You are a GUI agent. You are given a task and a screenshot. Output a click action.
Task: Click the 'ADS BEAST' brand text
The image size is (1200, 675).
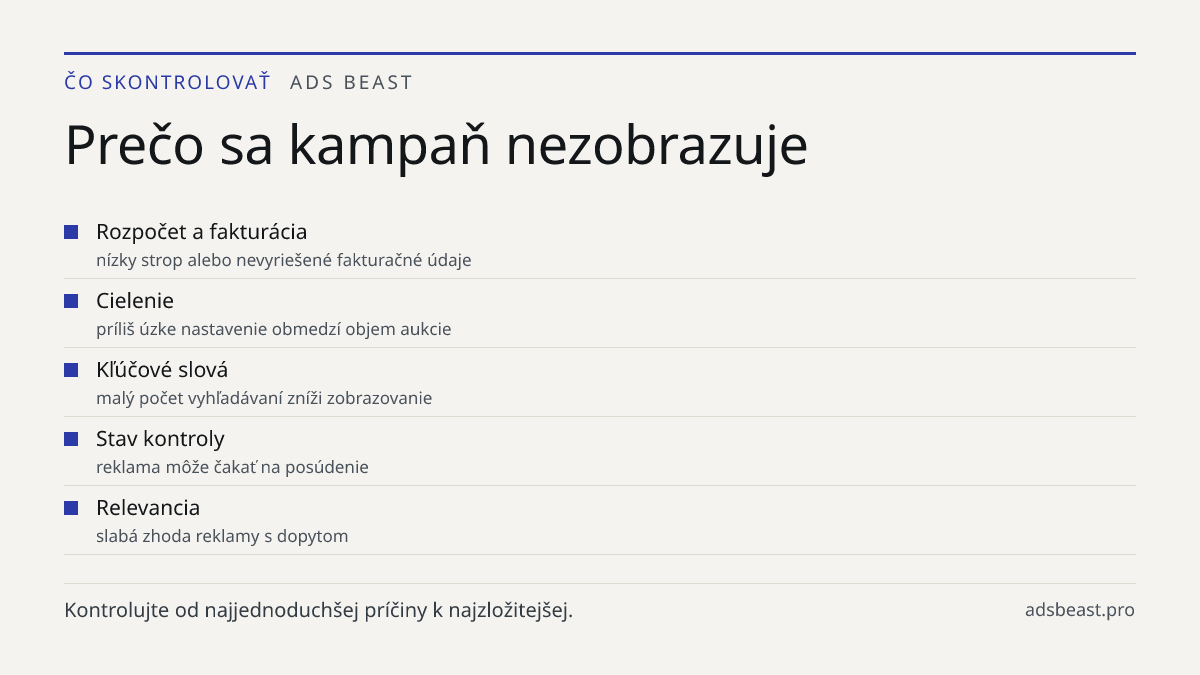[351, 83]
